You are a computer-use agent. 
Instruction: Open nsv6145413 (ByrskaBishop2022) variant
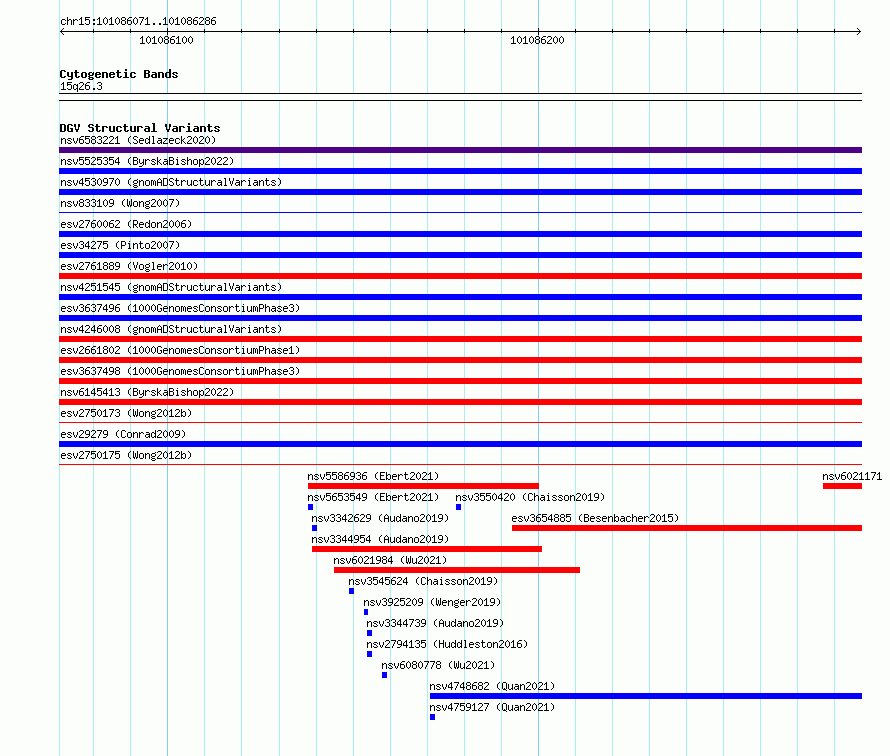[147, 392]
